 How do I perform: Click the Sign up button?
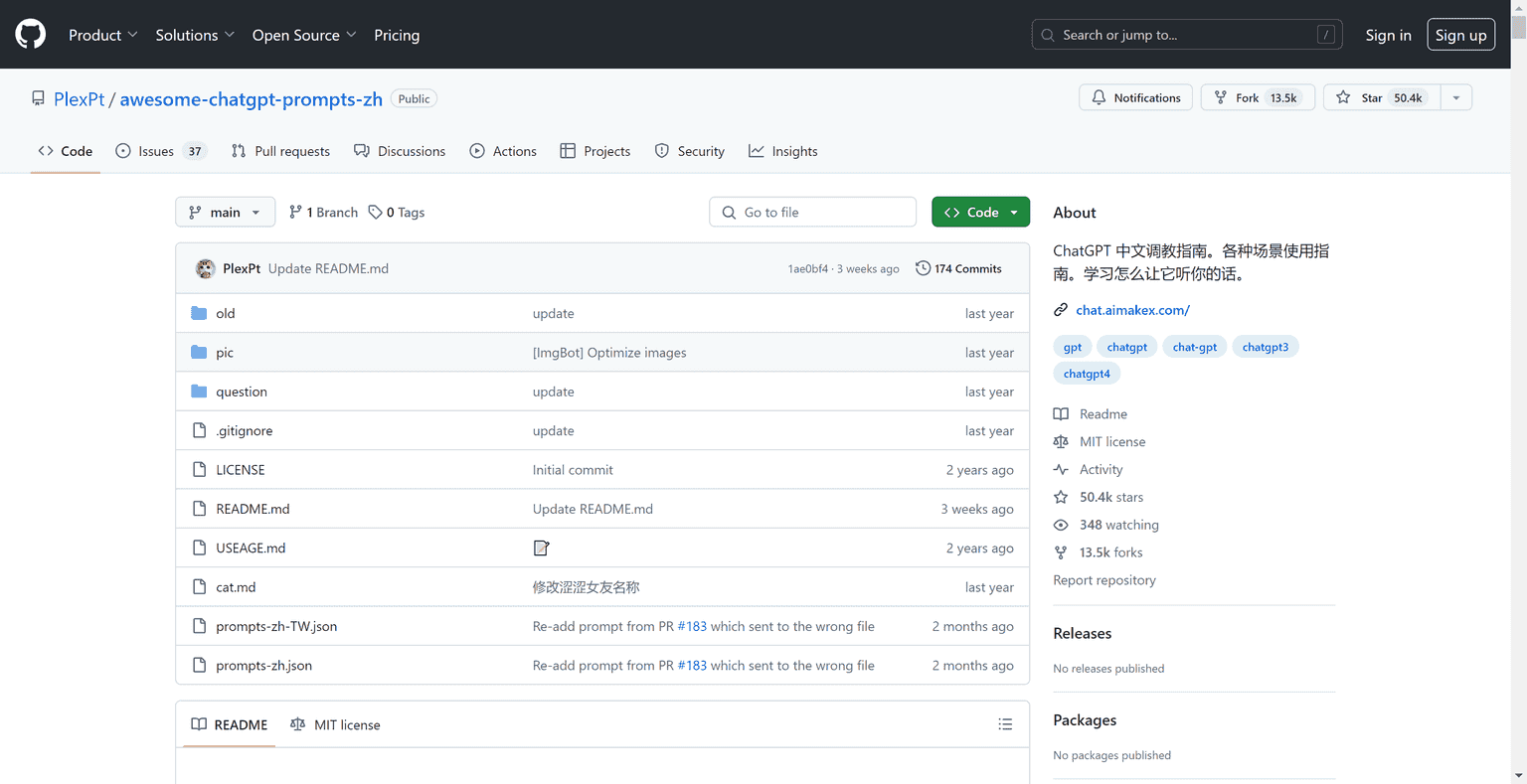pos(1460,35)
